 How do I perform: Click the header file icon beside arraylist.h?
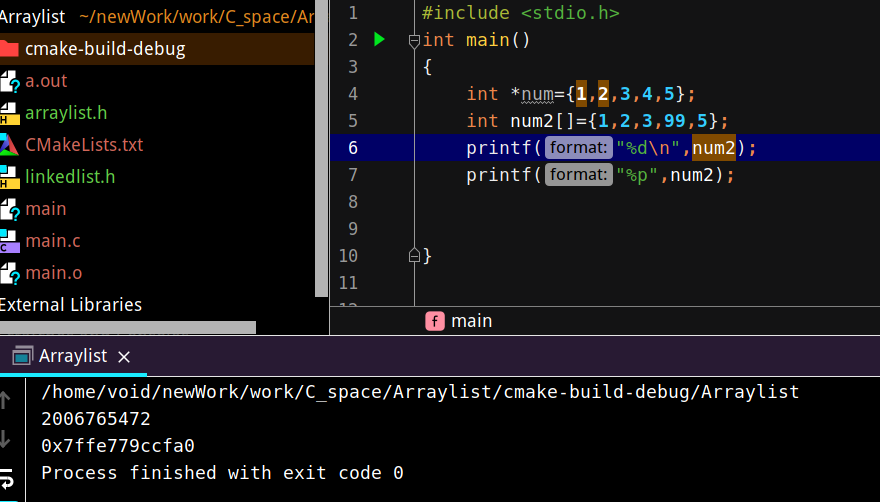(x=10, y=113)
